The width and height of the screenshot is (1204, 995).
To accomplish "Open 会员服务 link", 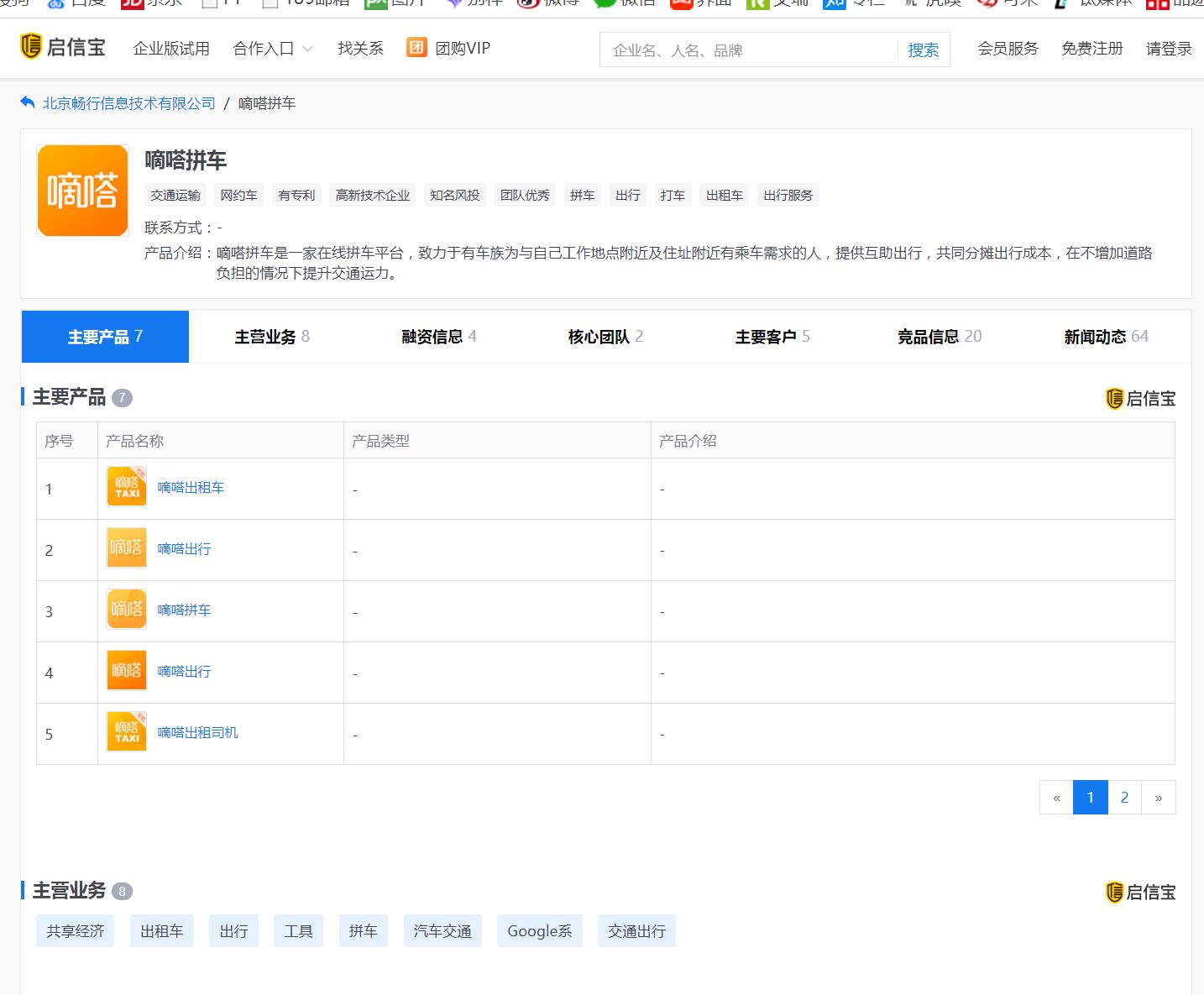I will pos(1008,49).
